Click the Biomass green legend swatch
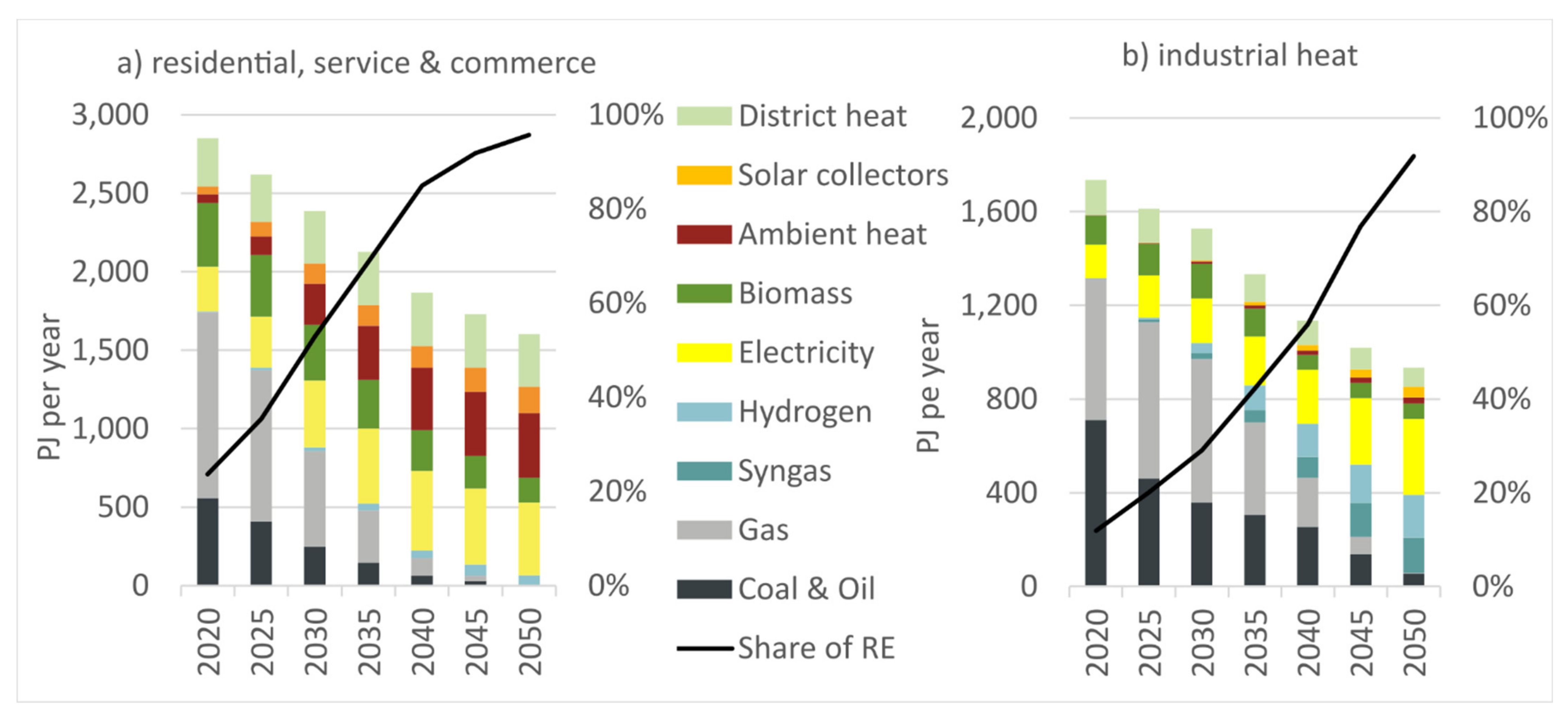This screenshot has width=1568, height=719. point(704,293)
